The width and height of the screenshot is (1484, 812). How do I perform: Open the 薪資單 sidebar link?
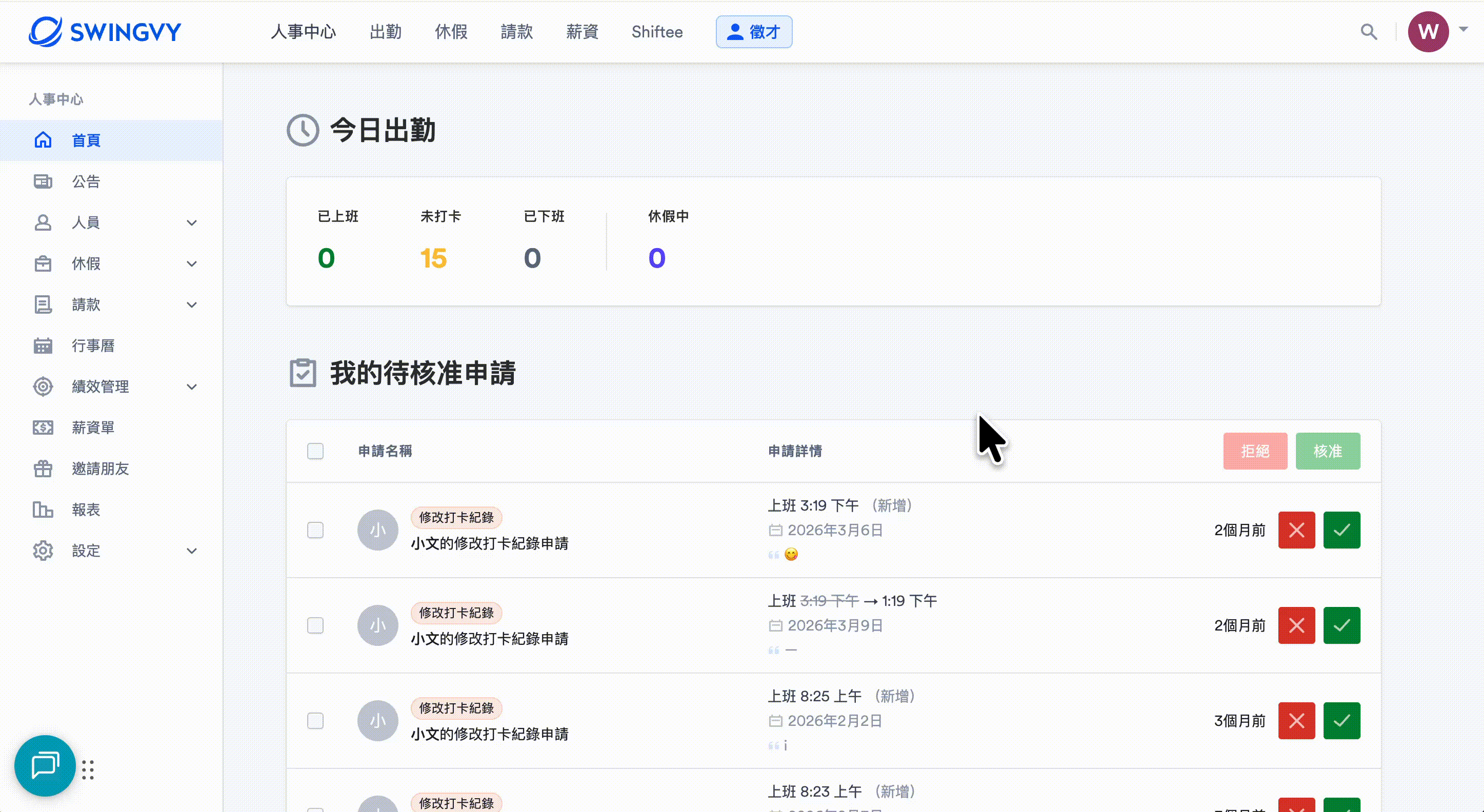pos(93,428)
